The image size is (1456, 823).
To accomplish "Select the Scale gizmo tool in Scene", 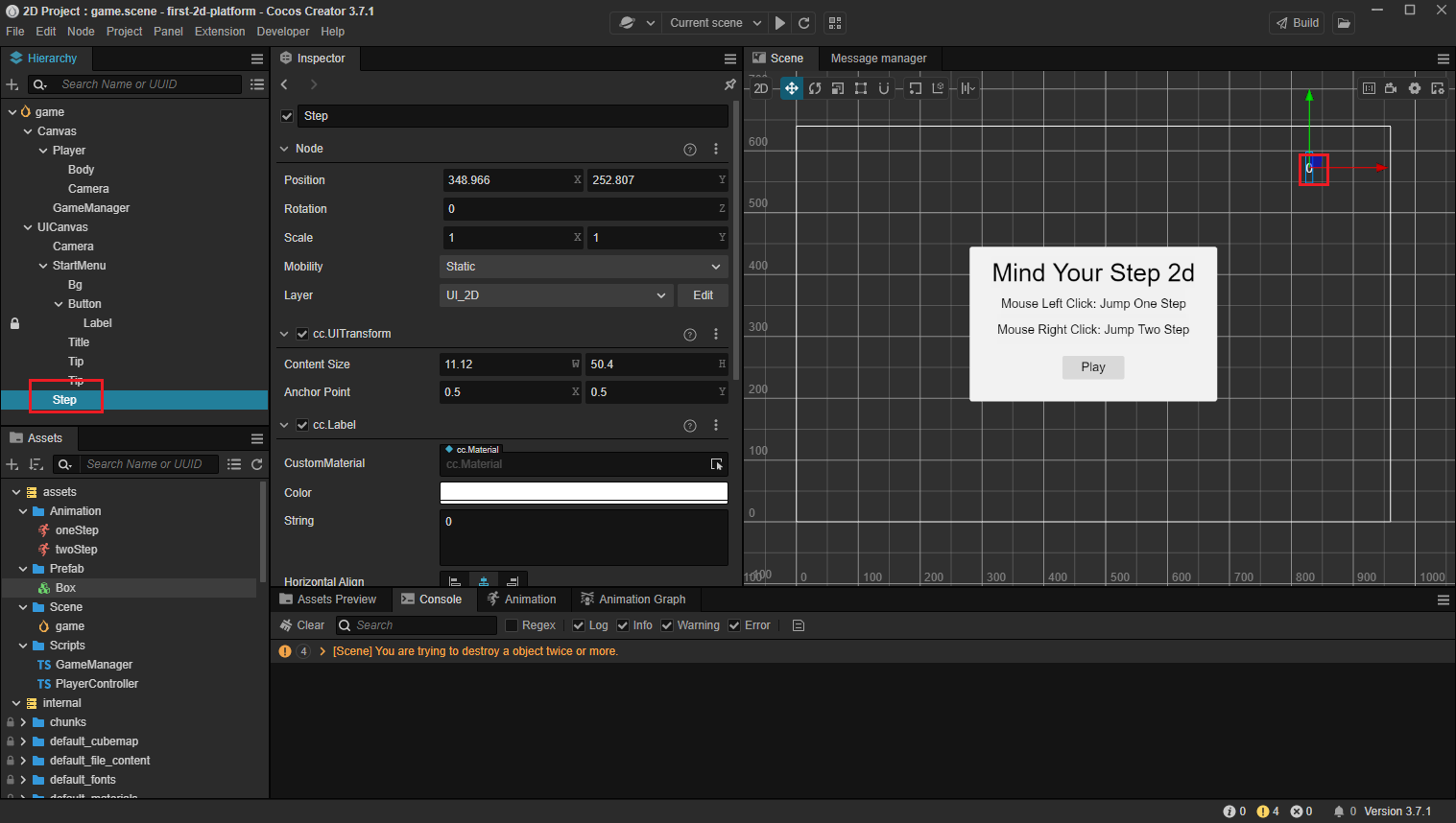I will (x=838, y=88).
